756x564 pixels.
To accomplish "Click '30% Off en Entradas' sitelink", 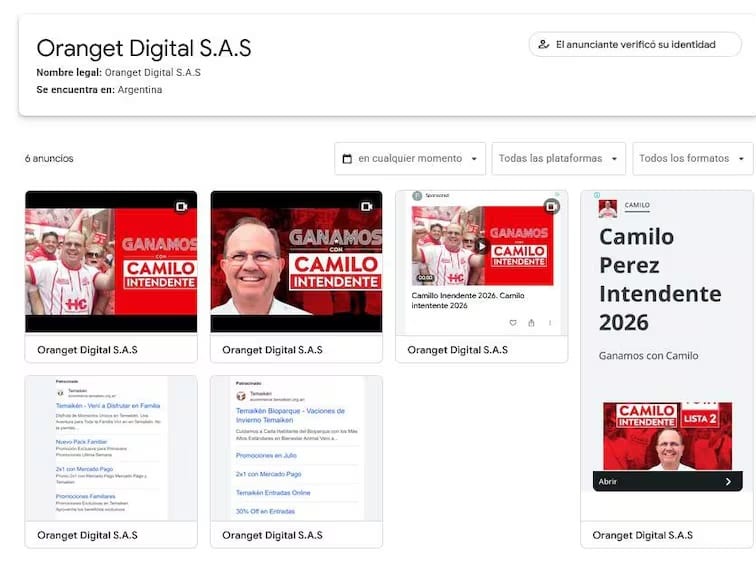I will click(x=265, y=511).
